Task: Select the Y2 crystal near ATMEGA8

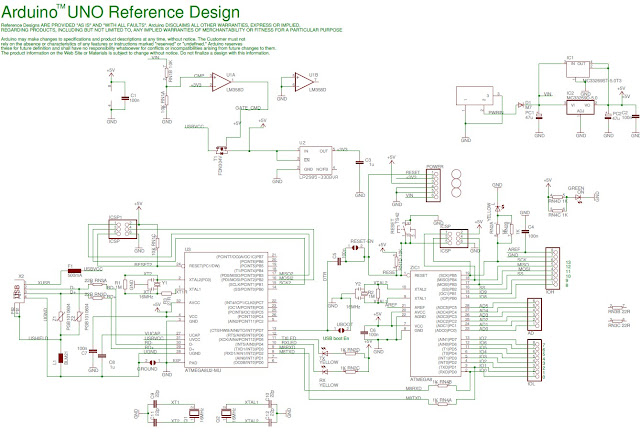Action: 359,292
